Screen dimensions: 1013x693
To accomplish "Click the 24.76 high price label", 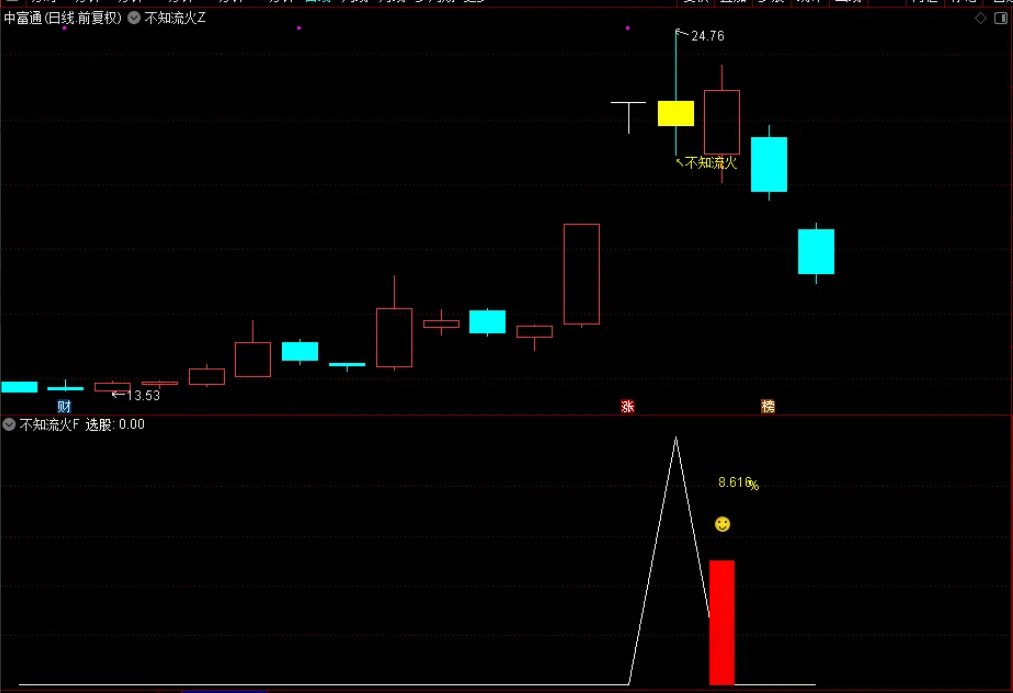I will click(707, 36).
